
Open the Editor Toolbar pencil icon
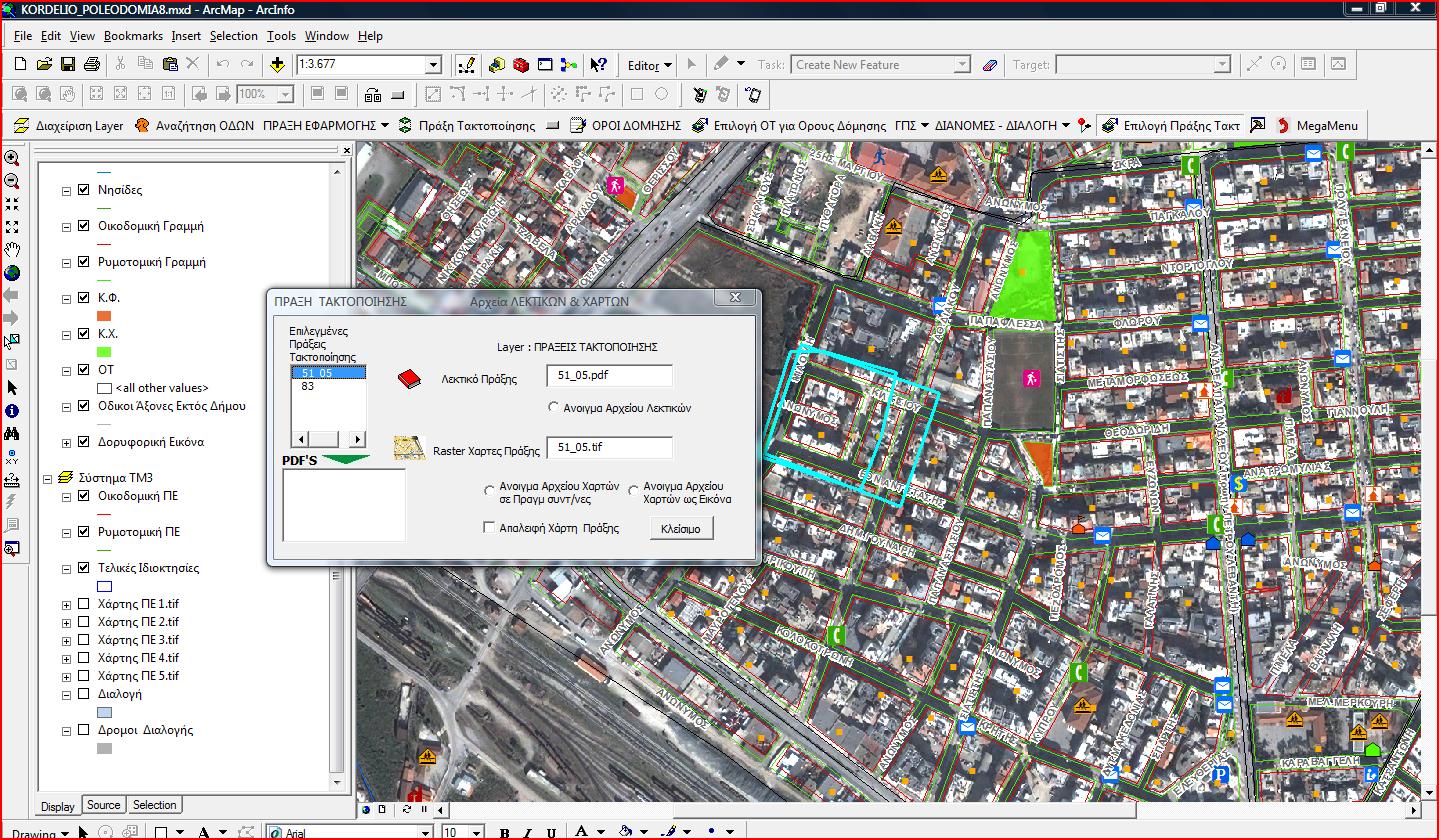[466, 65]
